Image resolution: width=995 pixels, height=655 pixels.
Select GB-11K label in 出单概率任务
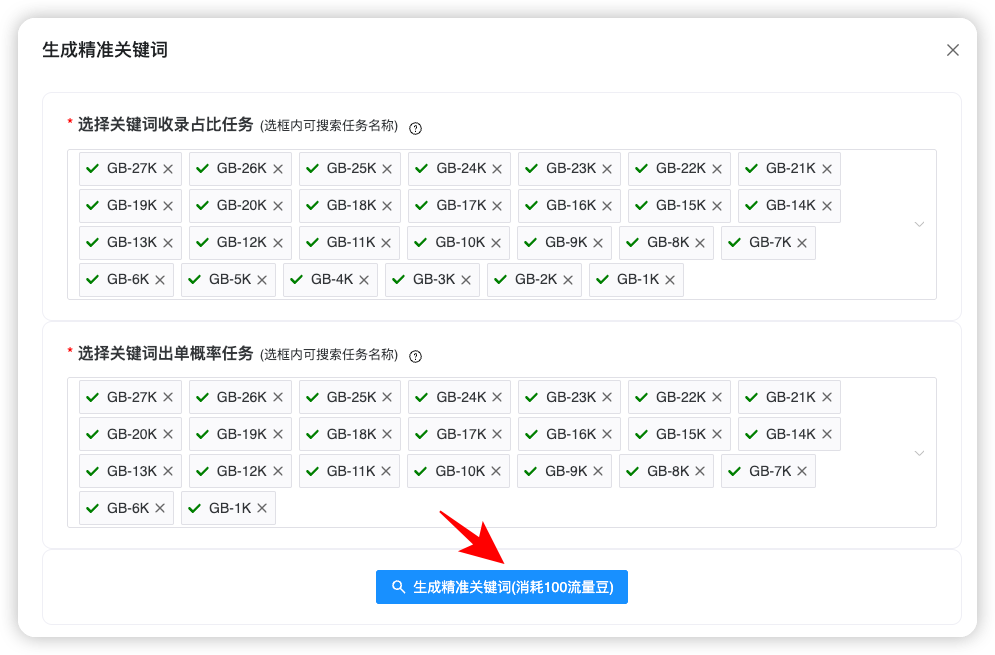[351, 470]
